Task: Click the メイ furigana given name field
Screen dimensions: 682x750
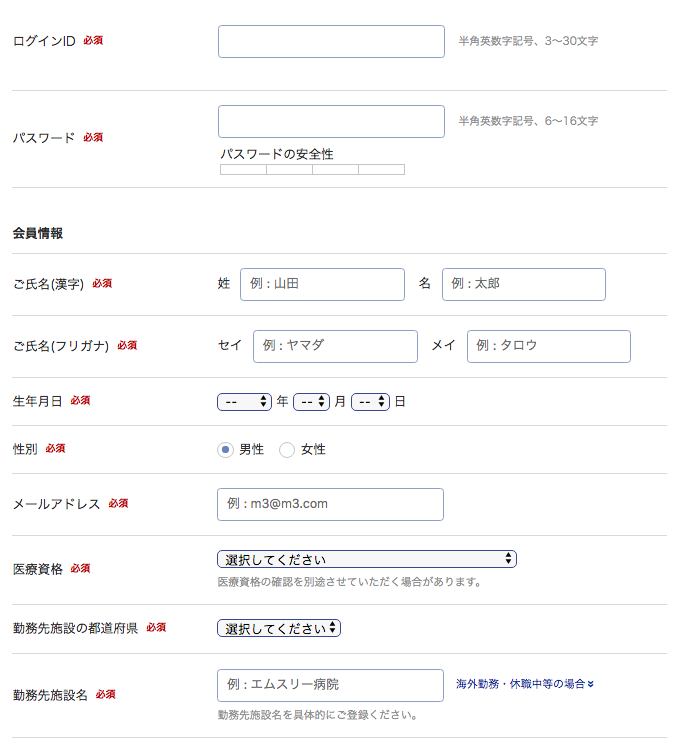Action: (548, 346)
